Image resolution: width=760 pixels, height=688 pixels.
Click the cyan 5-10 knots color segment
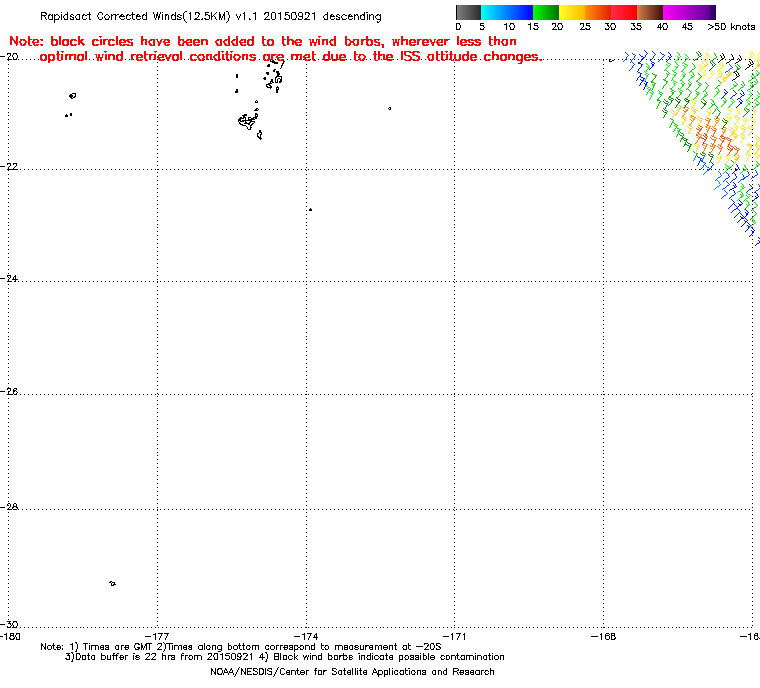(494, 13)
